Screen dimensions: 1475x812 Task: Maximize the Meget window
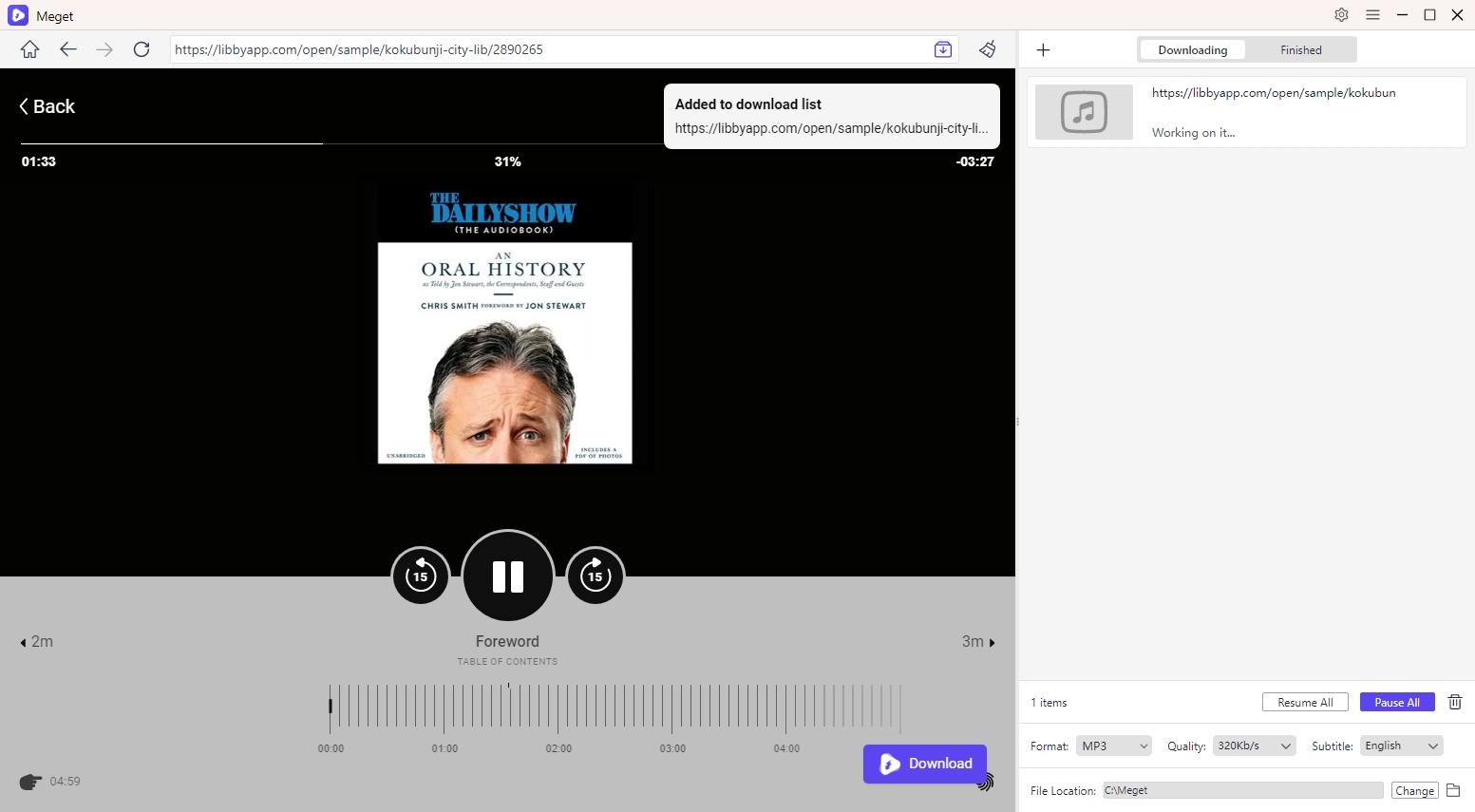pos(1429,15)
